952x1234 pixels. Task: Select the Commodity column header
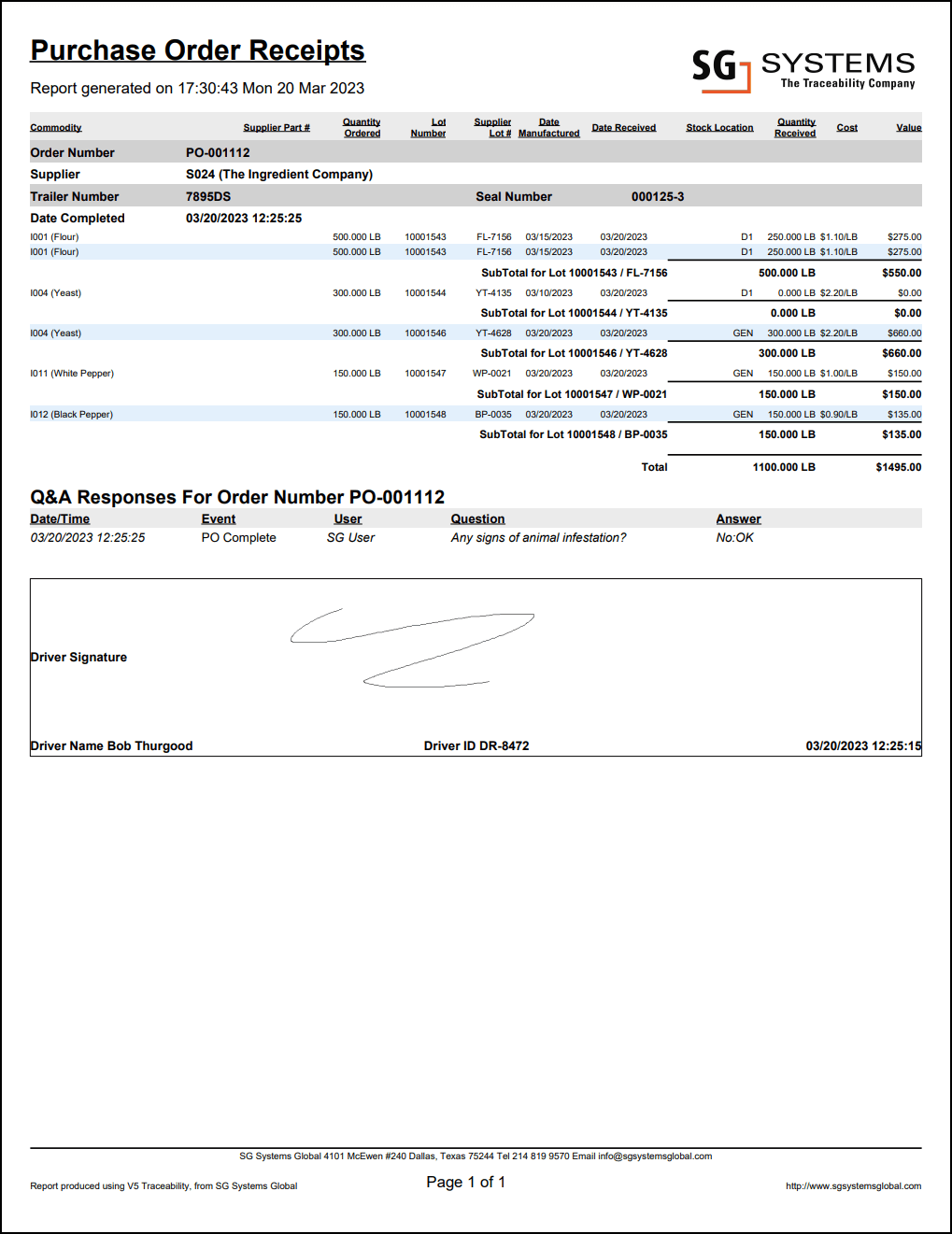55,127
